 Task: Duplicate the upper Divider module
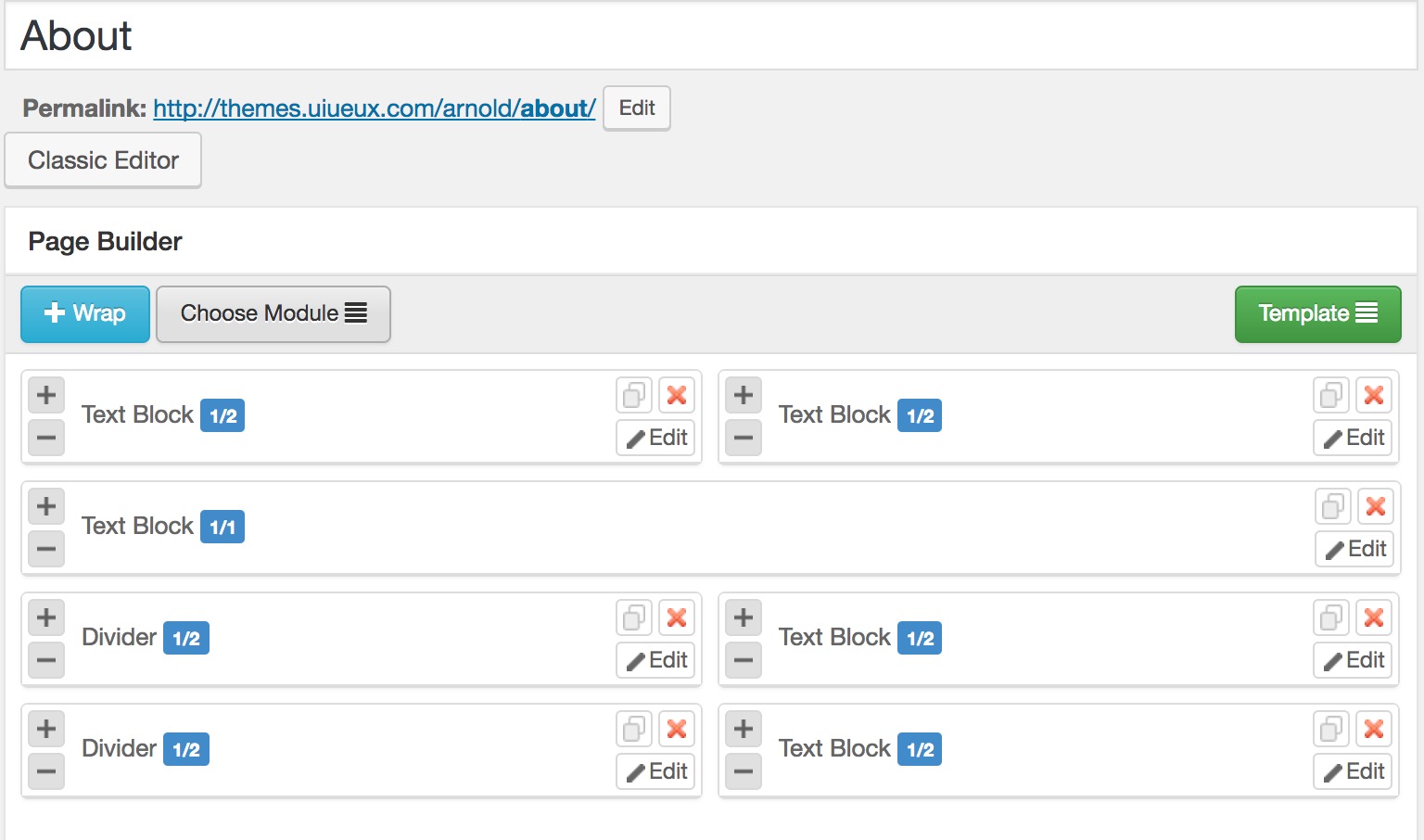coord(634,617)
